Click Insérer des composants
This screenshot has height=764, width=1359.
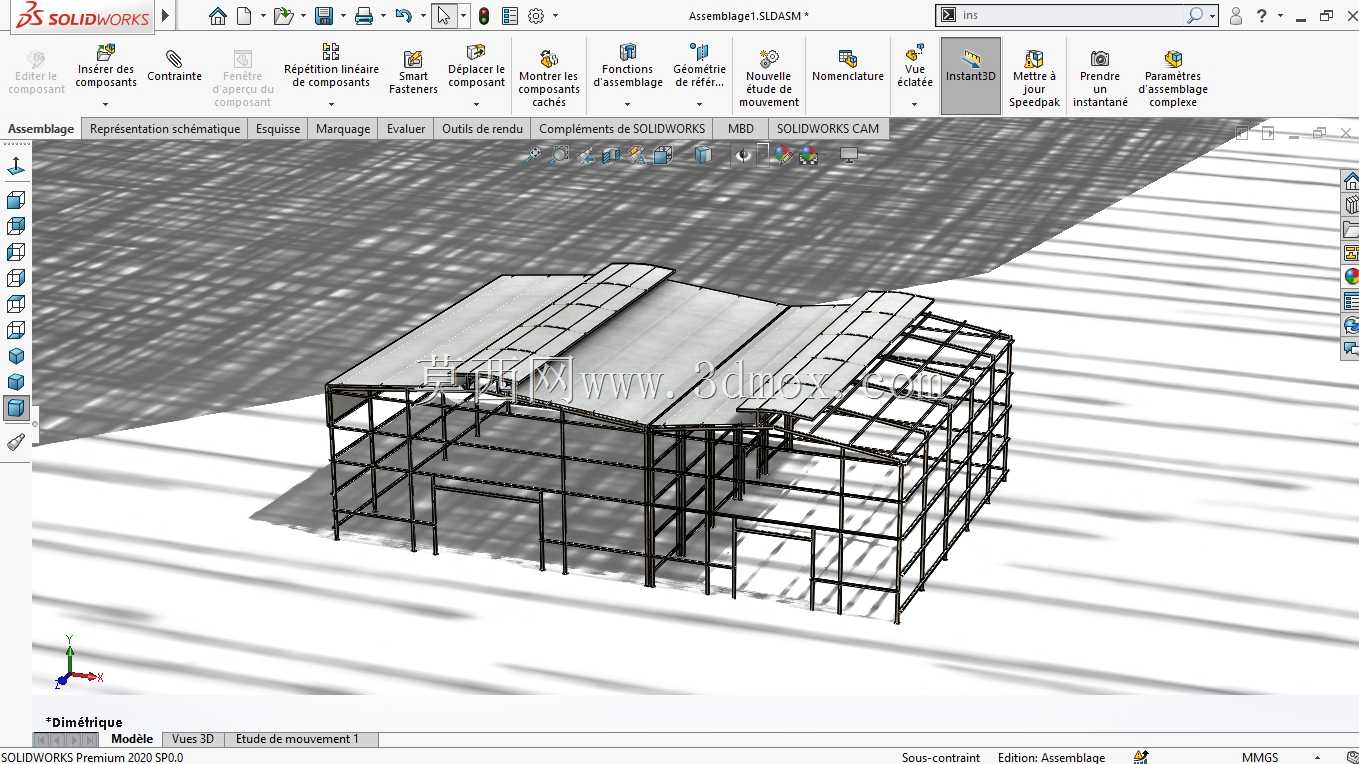[105, 67]
